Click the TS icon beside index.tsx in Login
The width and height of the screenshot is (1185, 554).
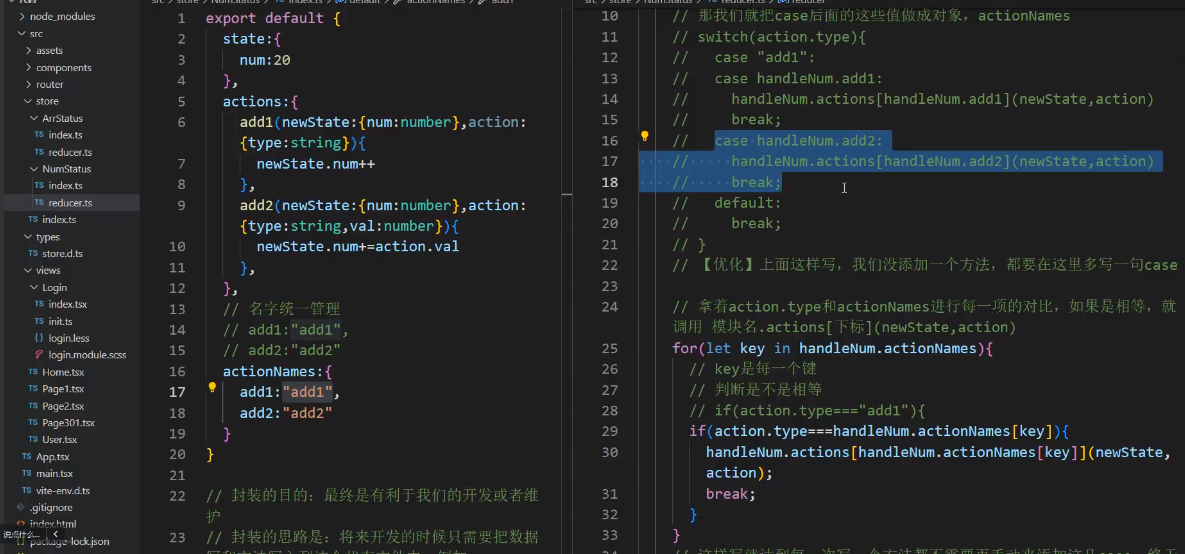[39, 304]
